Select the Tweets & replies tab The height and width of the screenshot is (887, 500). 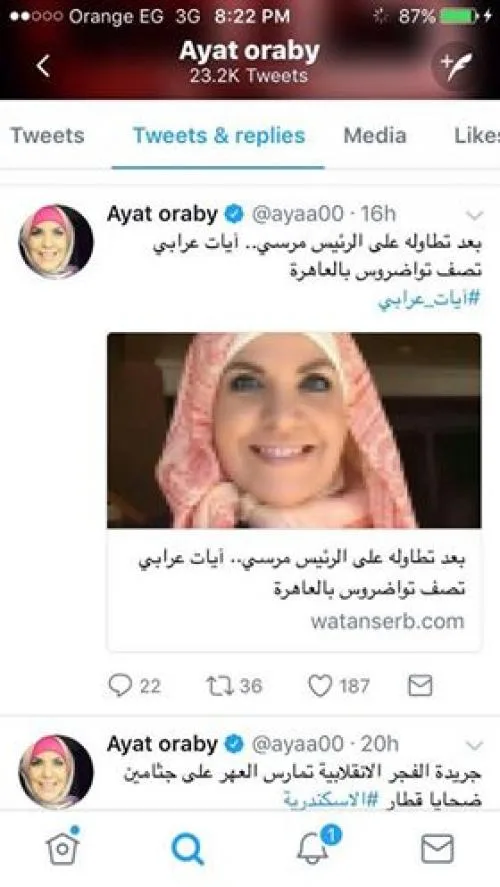click(219, 136)
